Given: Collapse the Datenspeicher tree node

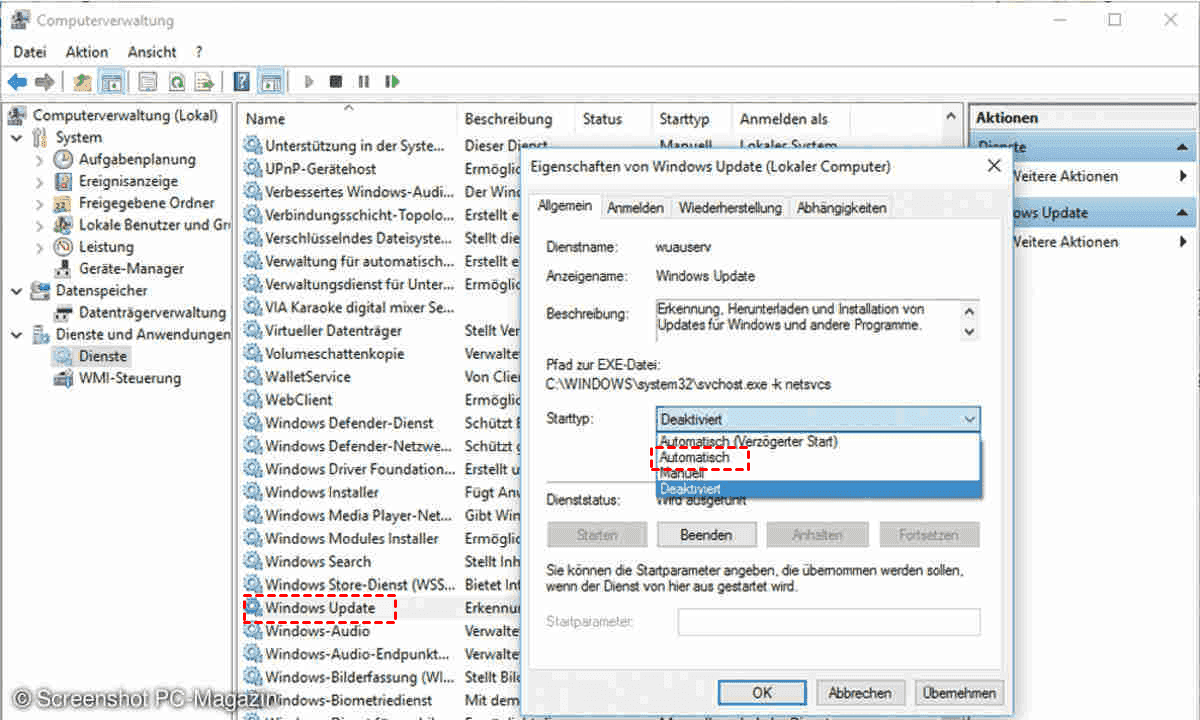Looking at the screenshot, I should [x=17, y=291].
